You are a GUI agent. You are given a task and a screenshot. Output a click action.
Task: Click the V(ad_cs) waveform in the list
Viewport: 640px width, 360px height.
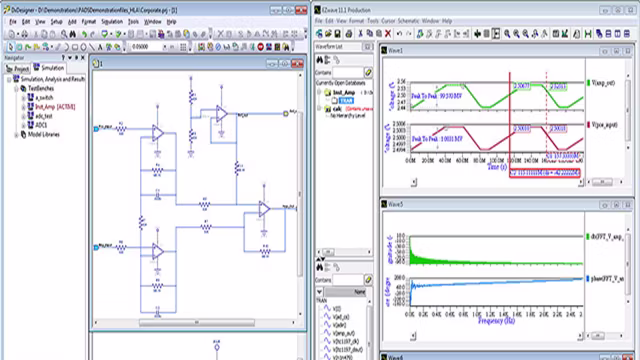(341, 317)
